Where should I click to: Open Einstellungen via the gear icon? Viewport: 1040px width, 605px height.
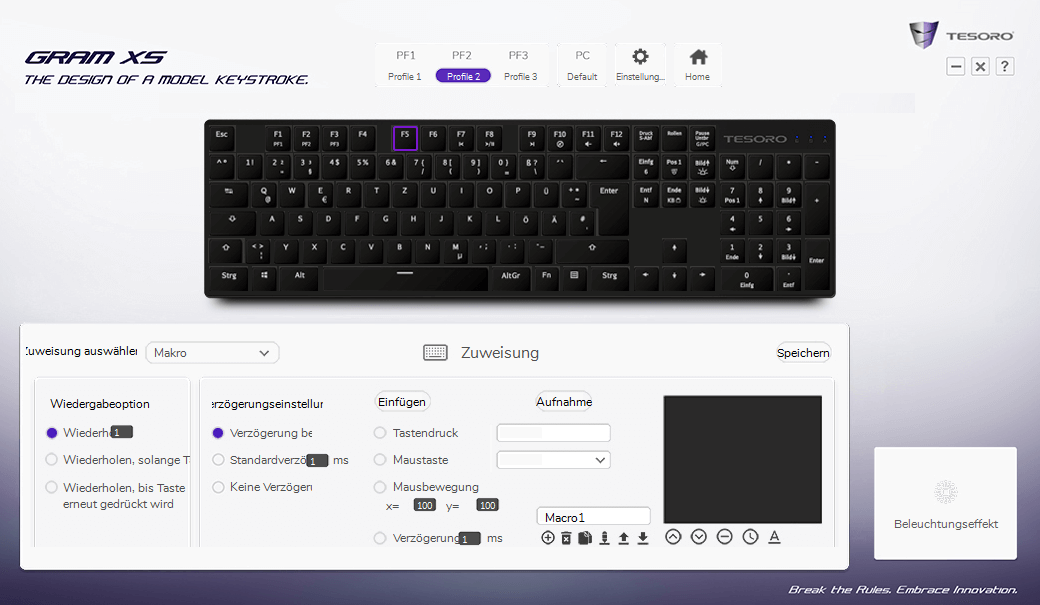point(640,57)
